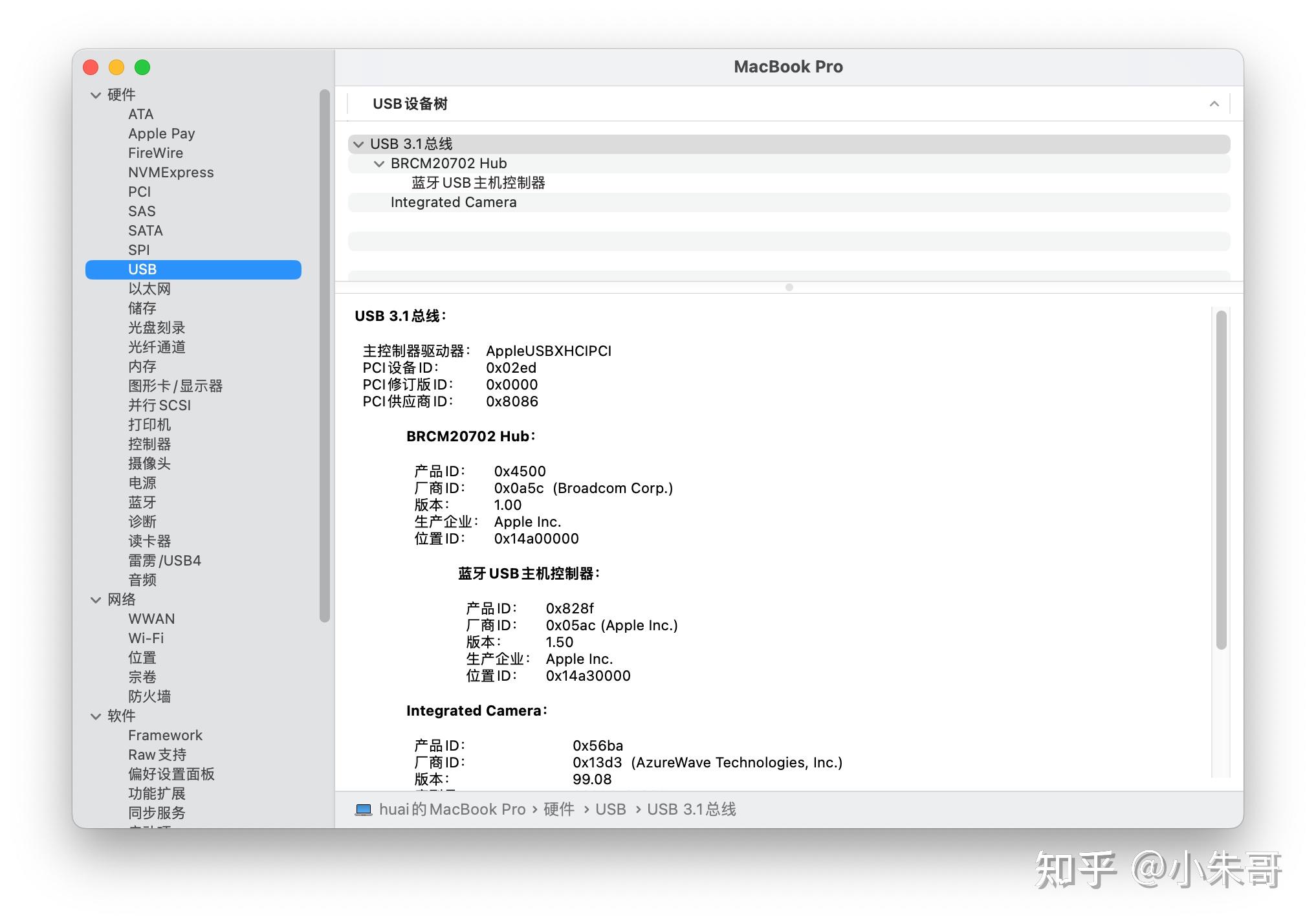
Task: Collapse the USB设备树 panel via its chevron
Action: (1214, 103)
